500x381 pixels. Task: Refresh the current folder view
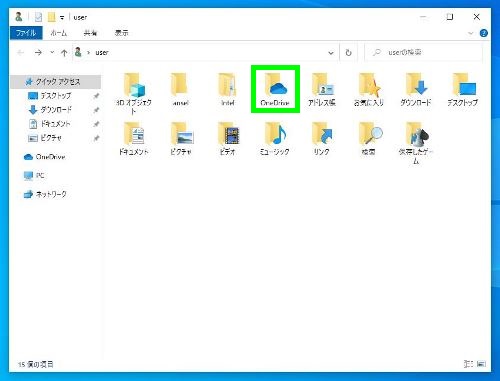(348, 53)
